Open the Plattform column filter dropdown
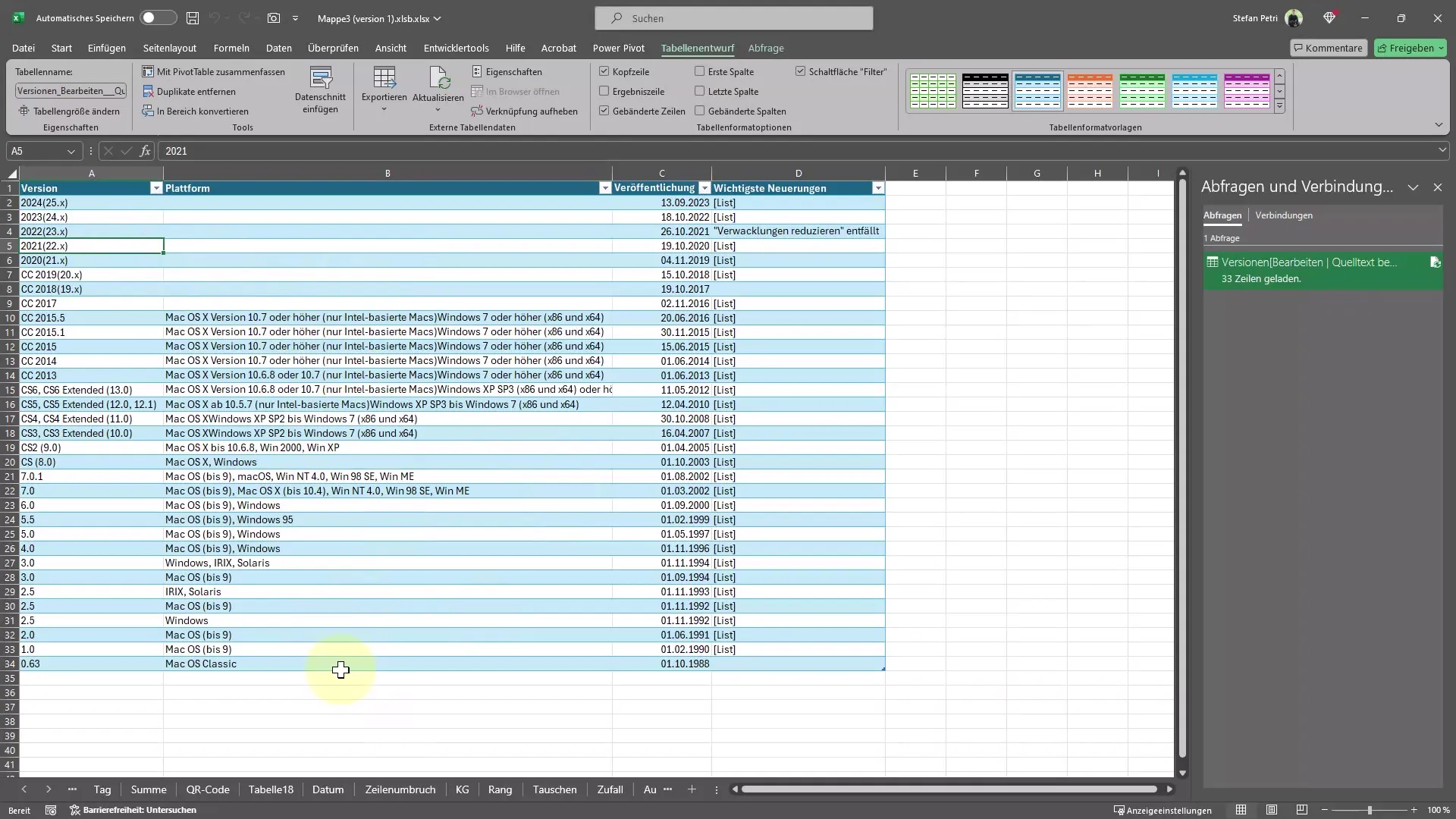 (605, 188)
